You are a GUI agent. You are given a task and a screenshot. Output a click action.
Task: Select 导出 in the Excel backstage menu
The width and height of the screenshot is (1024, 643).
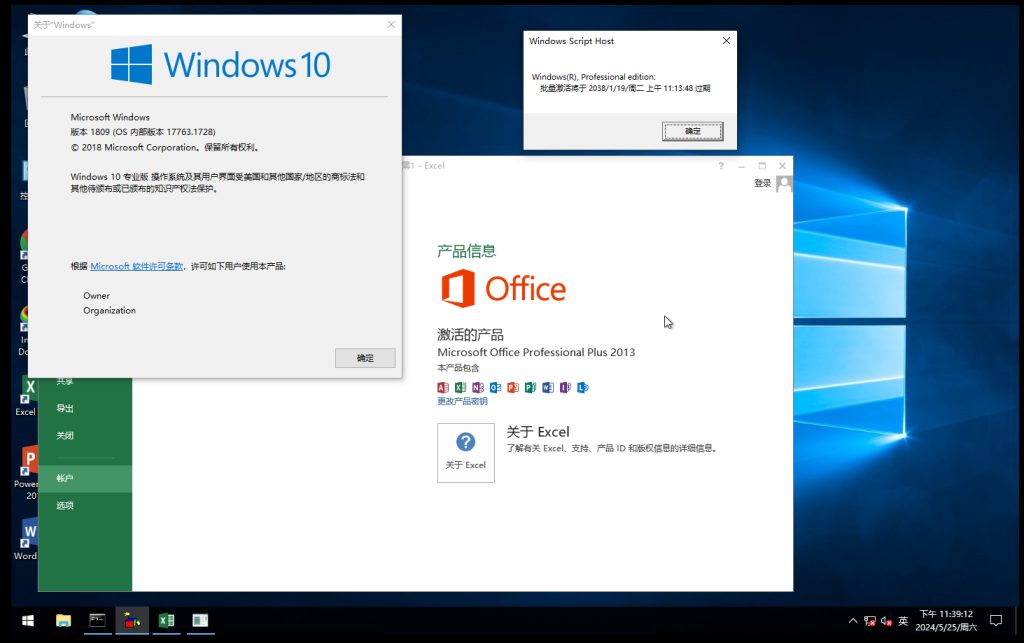point(65,408)
